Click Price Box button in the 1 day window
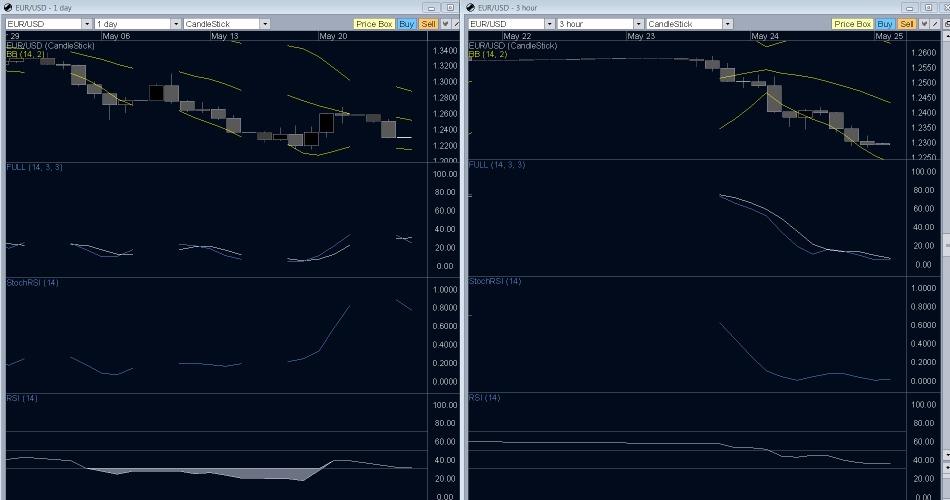Image resolution: width=950 pixels, height=500 pixels. pyautogui.click(x=374, y=24)
